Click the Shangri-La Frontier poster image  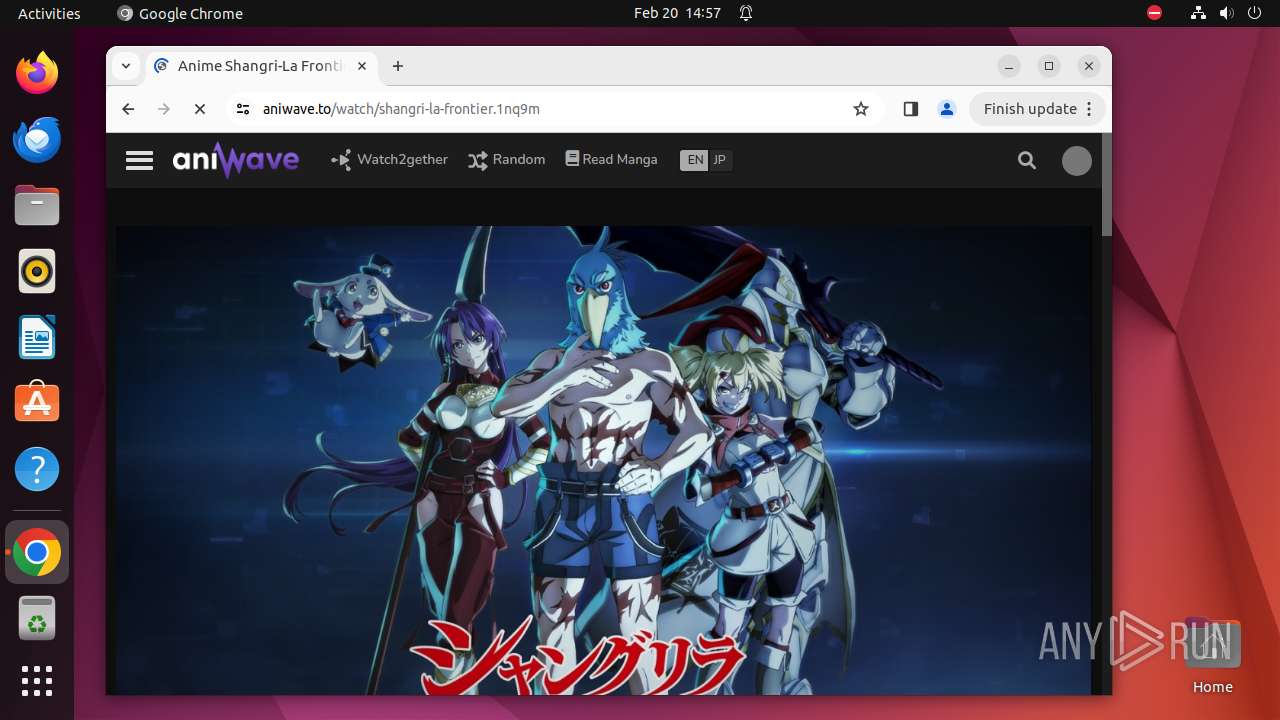click(x=603, y=460)
